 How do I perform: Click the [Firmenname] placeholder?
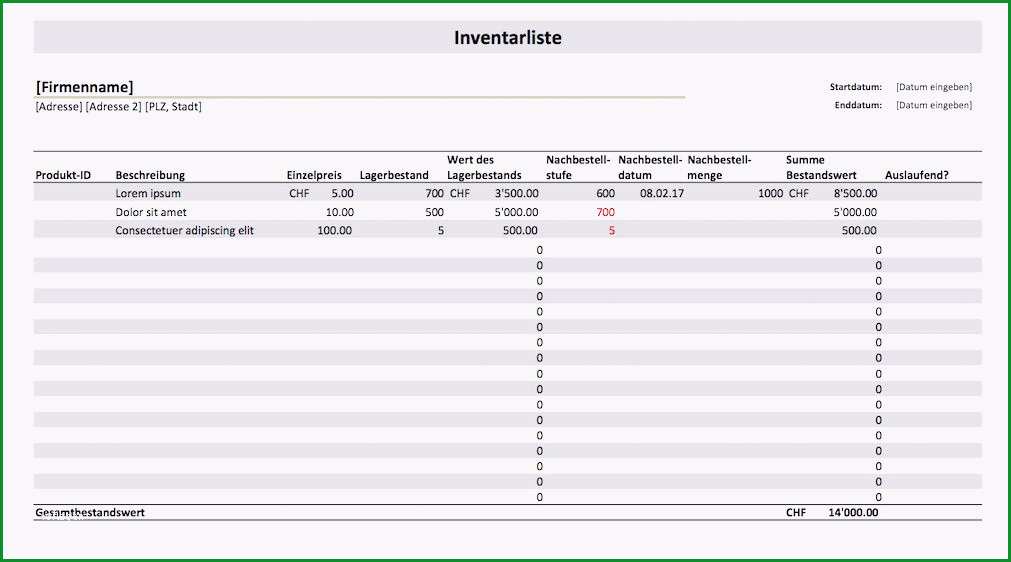point(84,87)
